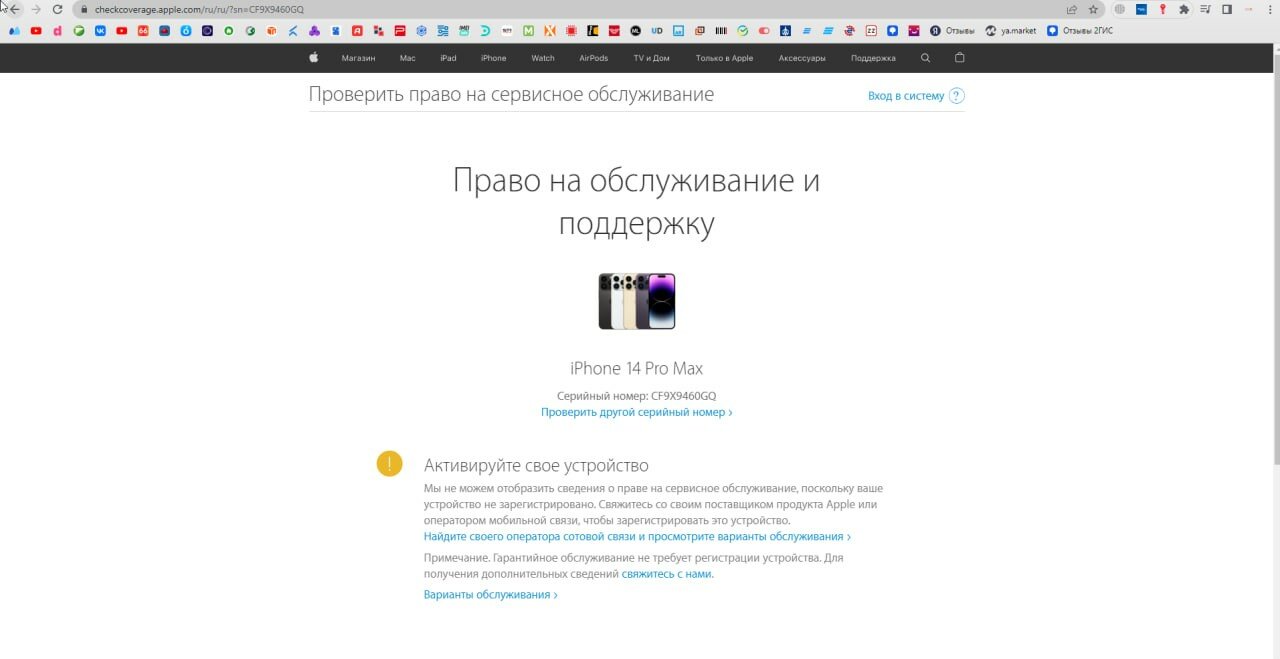Open search with the magnifier icon
This screenshot has width=1280, height=659.
pos(925,58)
